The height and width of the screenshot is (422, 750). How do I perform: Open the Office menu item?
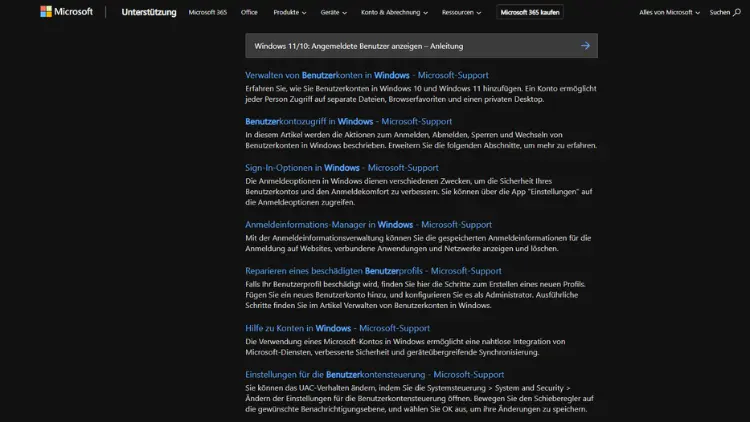pos(249,12)
